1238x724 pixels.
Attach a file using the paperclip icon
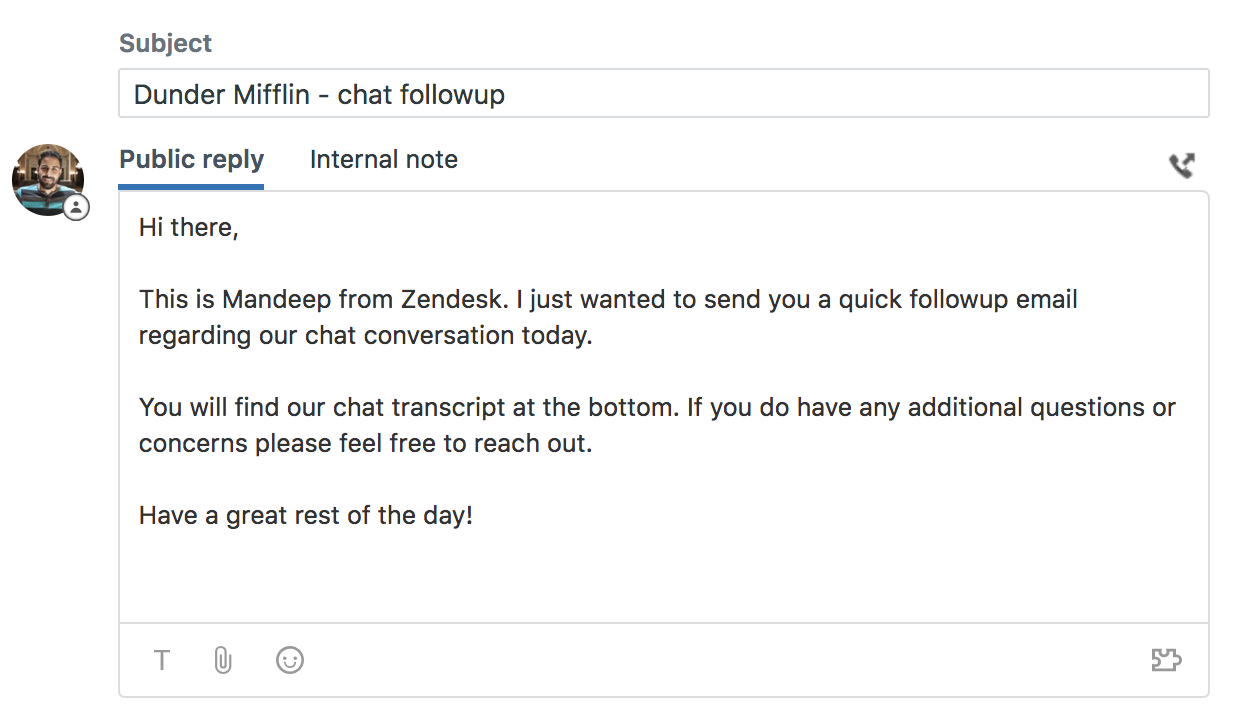[x=223, y=660]
